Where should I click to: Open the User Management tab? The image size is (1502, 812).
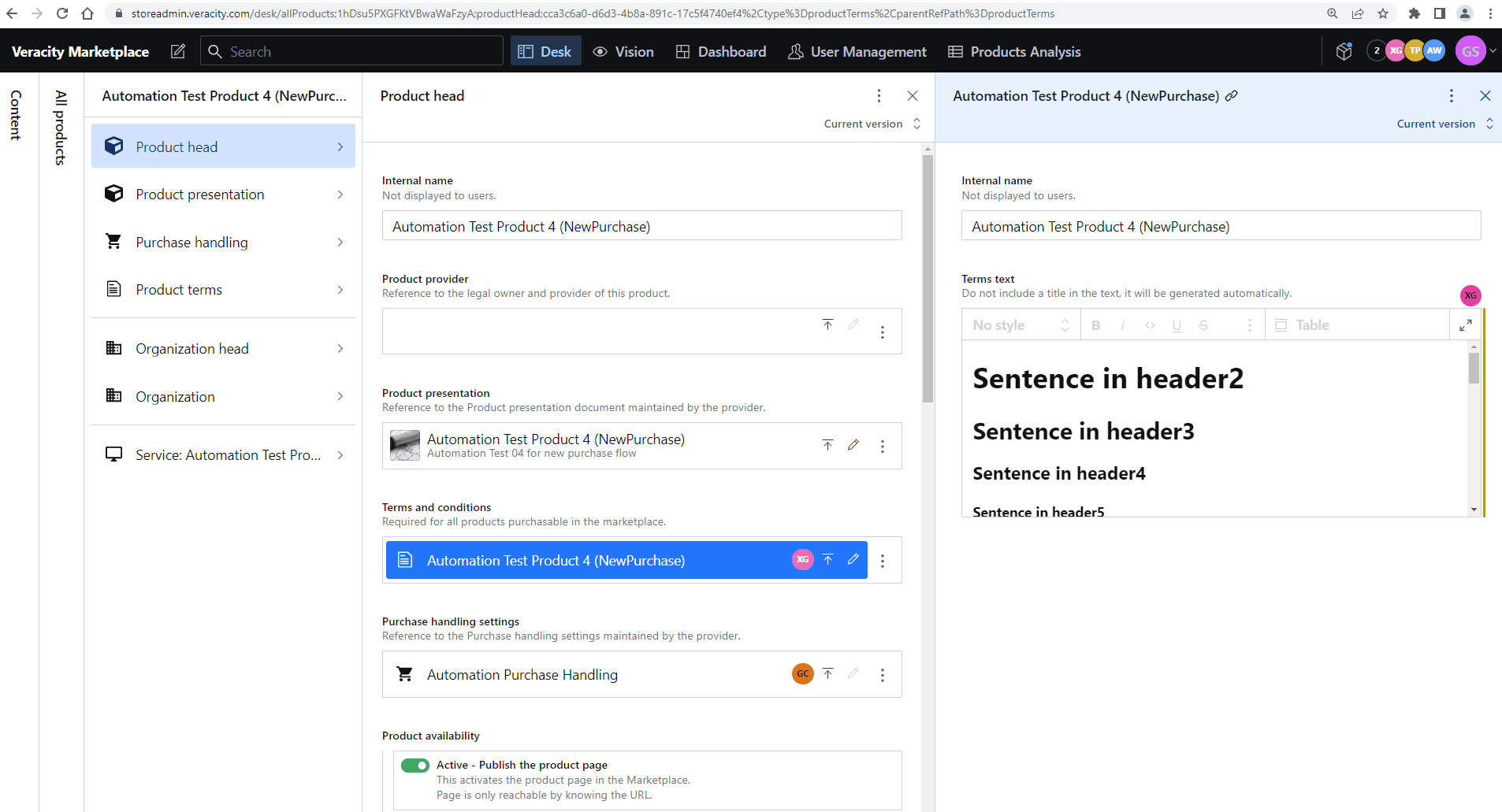click(858, 51)
